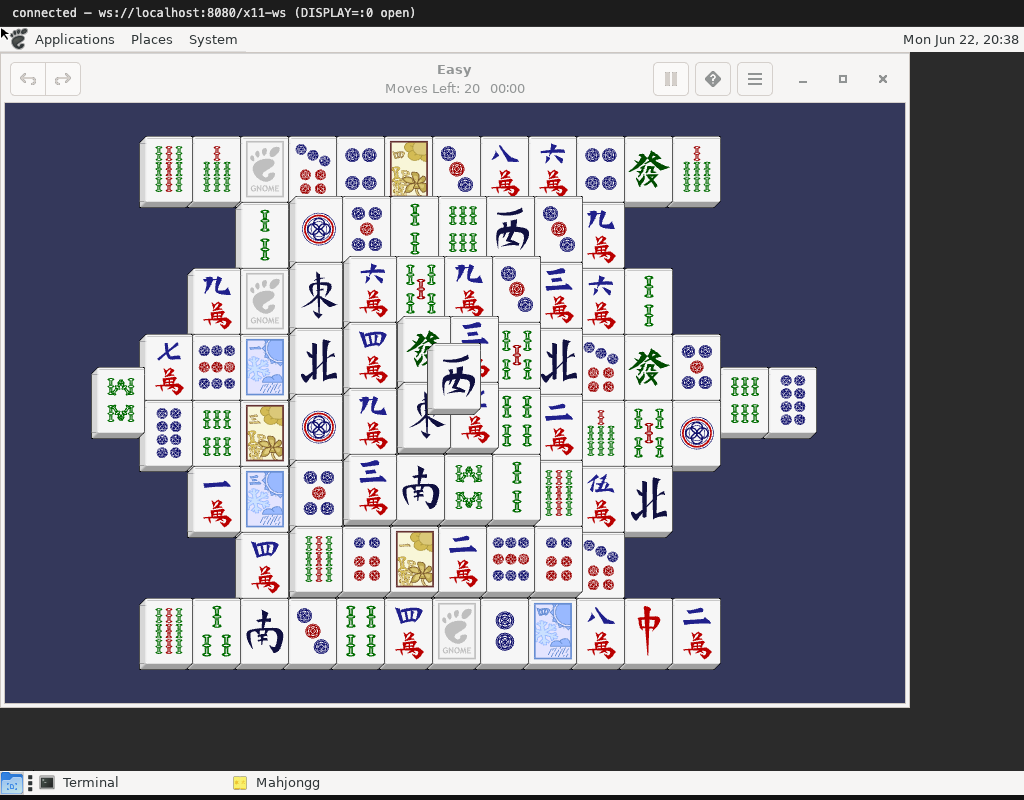This screenshot has width=1024, height=800.
Task: Click the 'Moves Left: 20' status text
Action: point(432,88)
